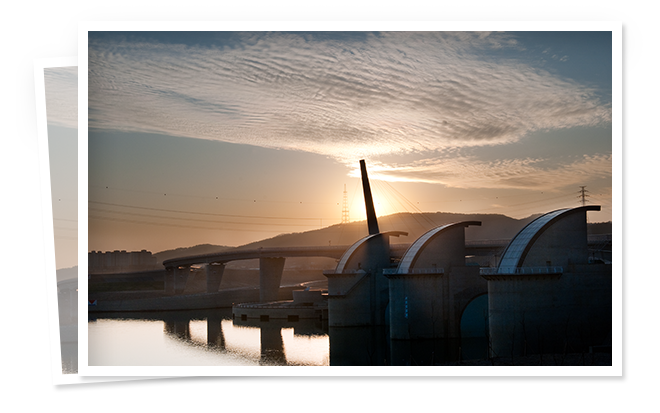Select the transmission tower at far right
The width and height of the screenshot is (660, 413).
coord(583,195)
